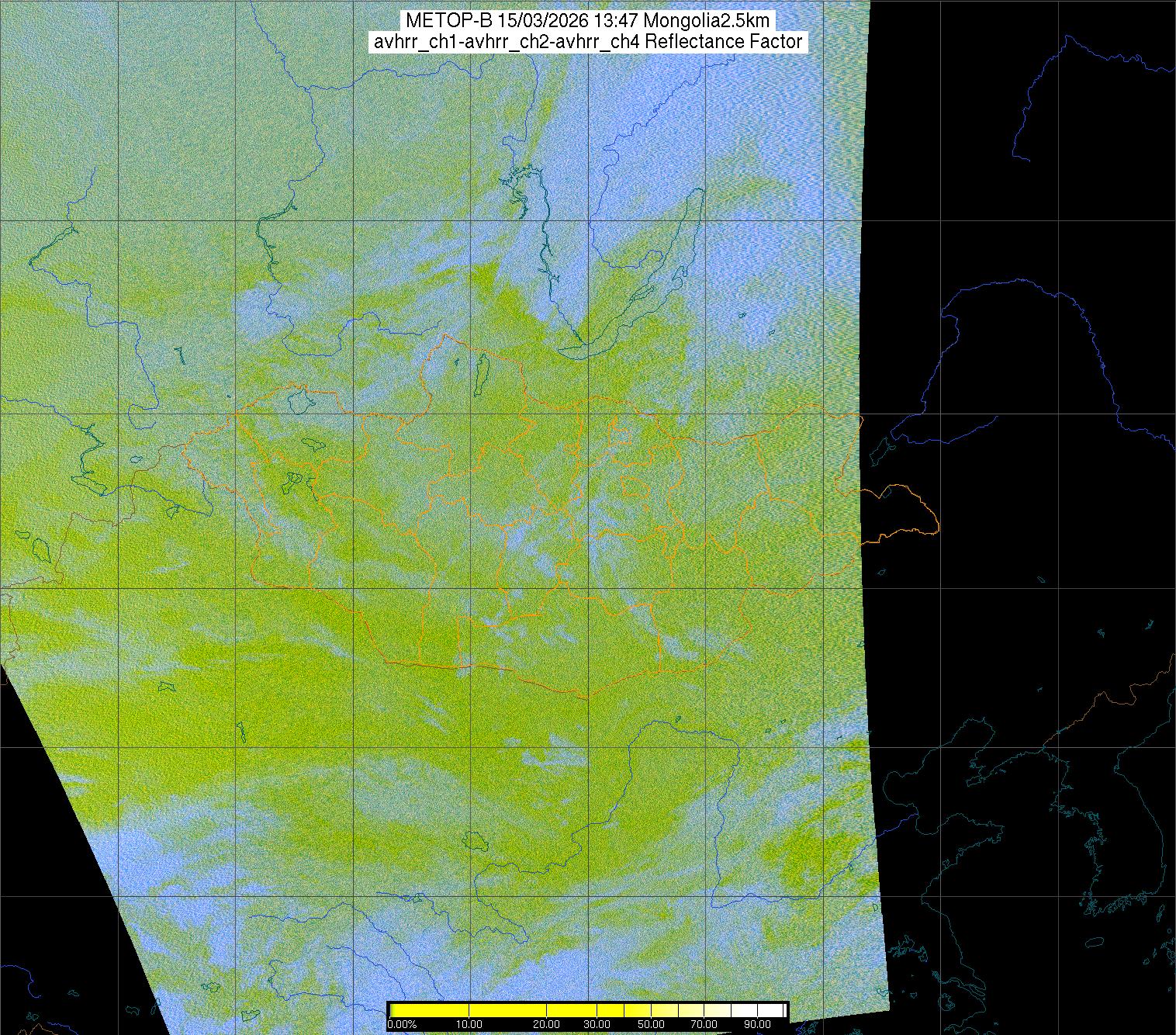Select the 20.00 mark on color scale
Image resolution: width=1176 pixels, height=1035 pixels.
click(547, 1025)
